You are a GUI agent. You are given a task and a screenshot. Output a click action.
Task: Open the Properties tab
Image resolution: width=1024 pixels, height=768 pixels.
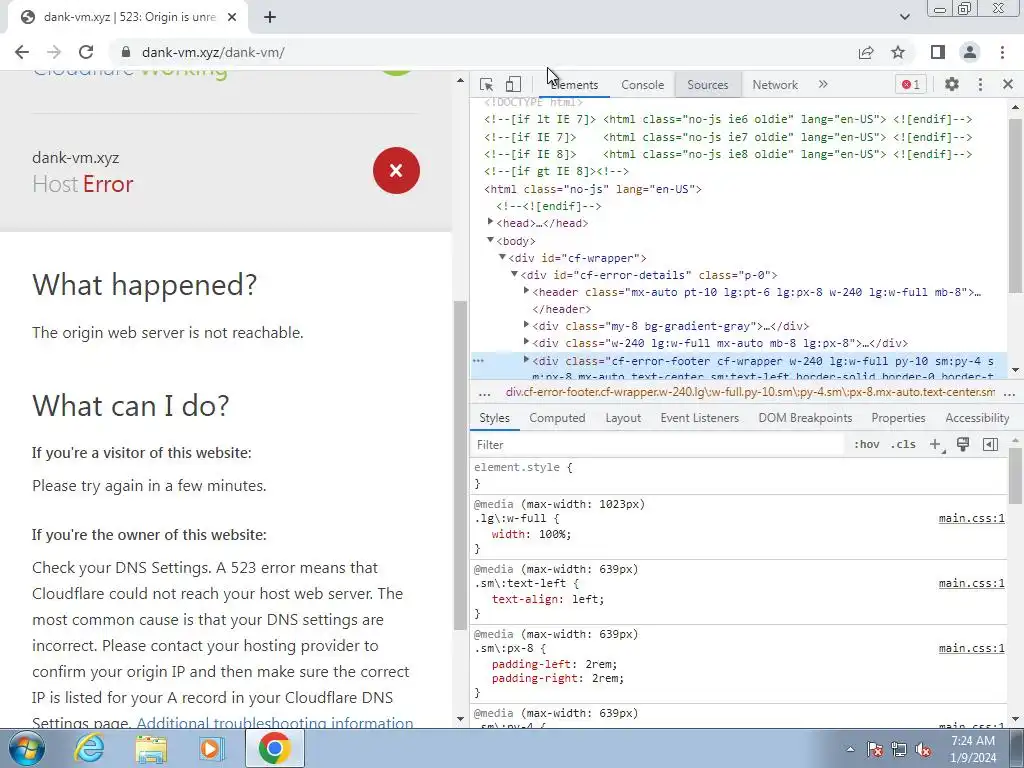coord(898,418)
